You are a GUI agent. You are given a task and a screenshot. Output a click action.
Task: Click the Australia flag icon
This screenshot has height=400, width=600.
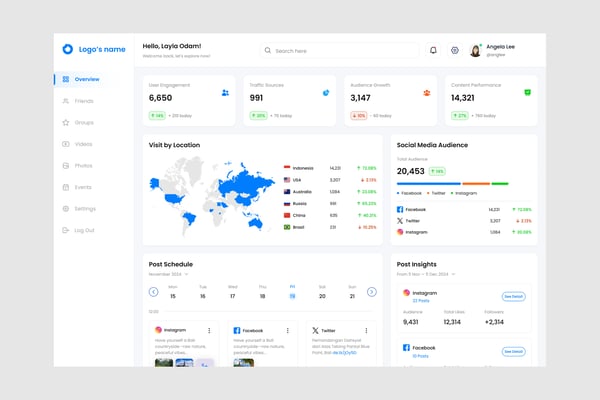pos(287,191)
